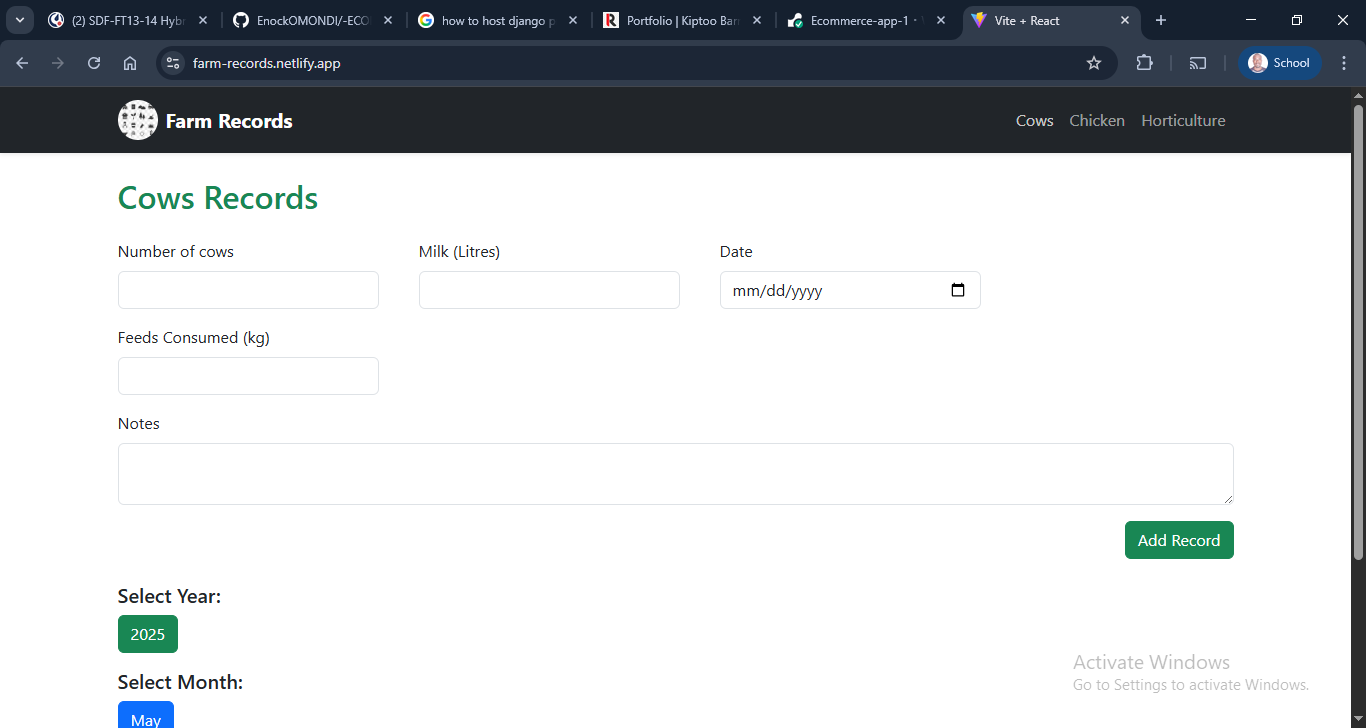Switch to Portfolio Kiptoo tab
The width and height of the screenshot is (1366, 728).
pos(682,20)
